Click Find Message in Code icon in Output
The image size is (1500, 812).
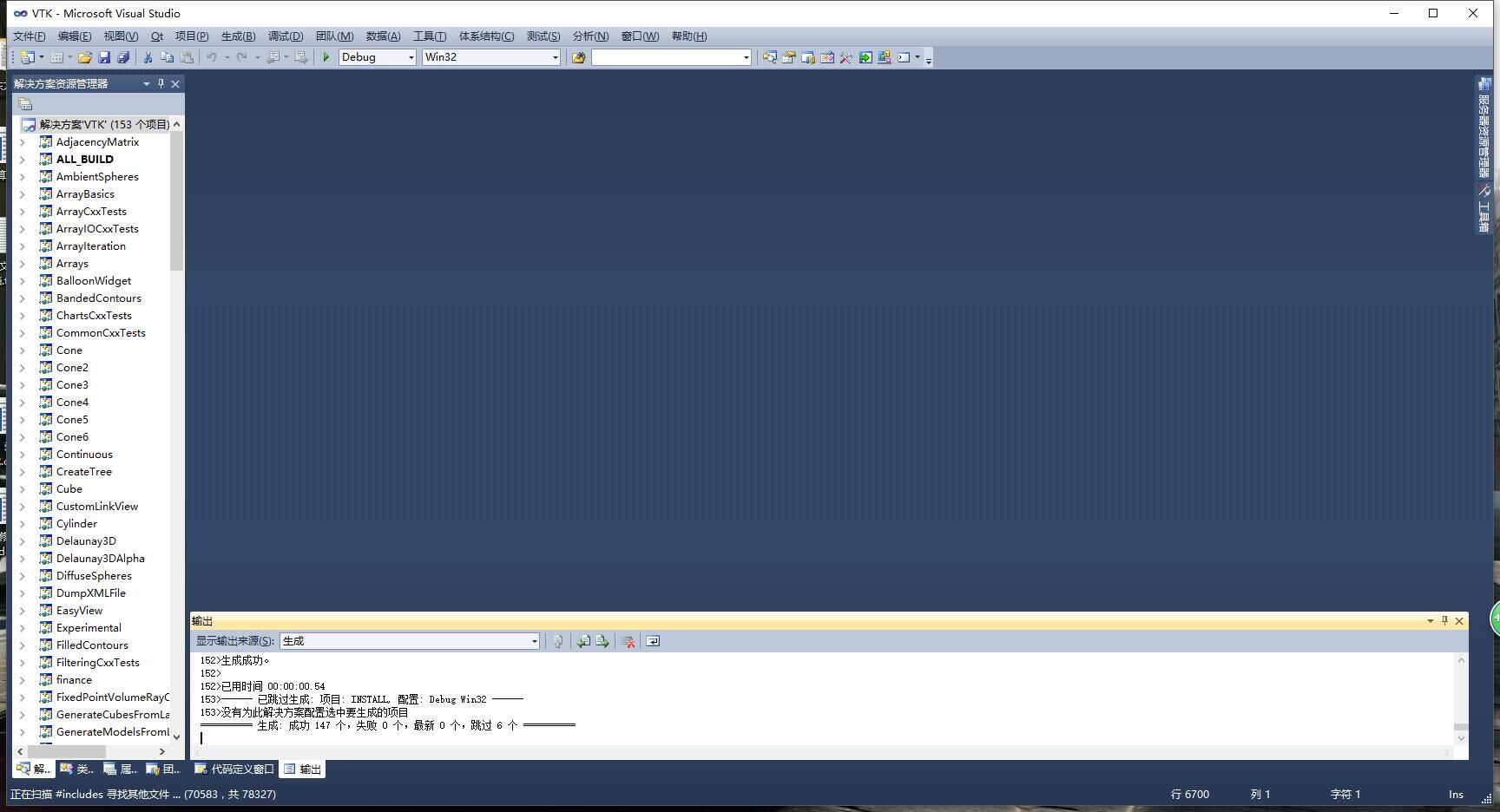coord(557,641)
